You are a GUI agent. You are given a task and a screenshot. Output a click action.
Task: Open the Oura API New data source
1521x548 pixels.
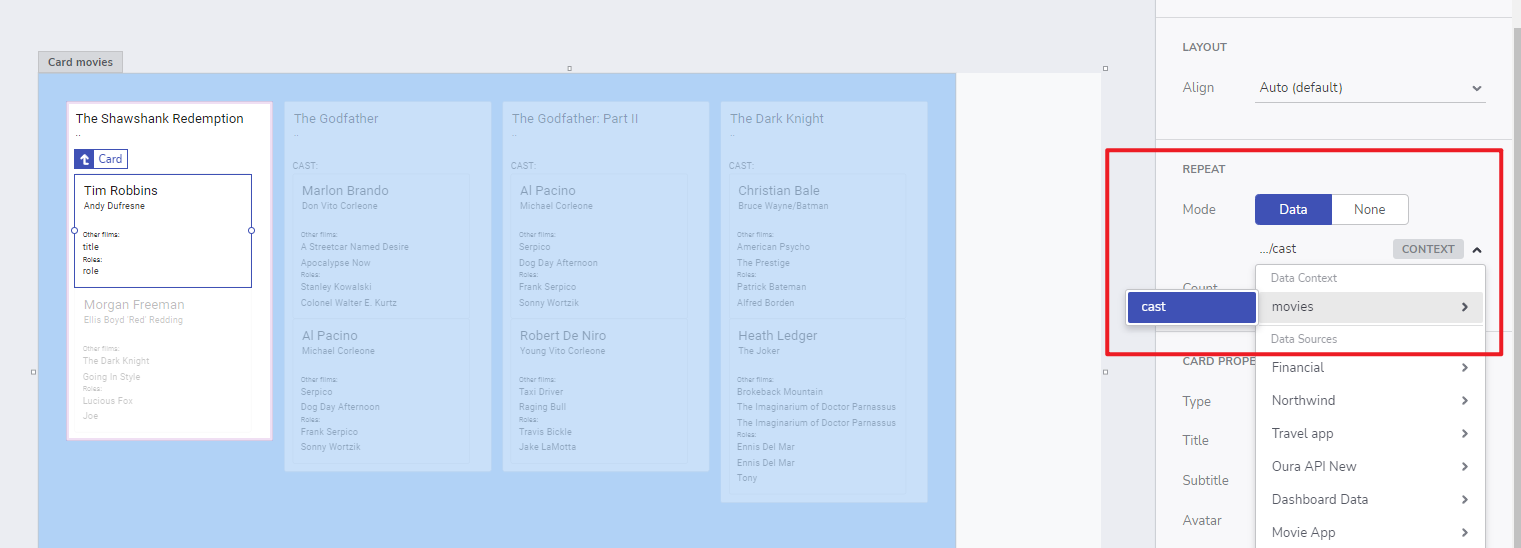tap(1369, 467)
